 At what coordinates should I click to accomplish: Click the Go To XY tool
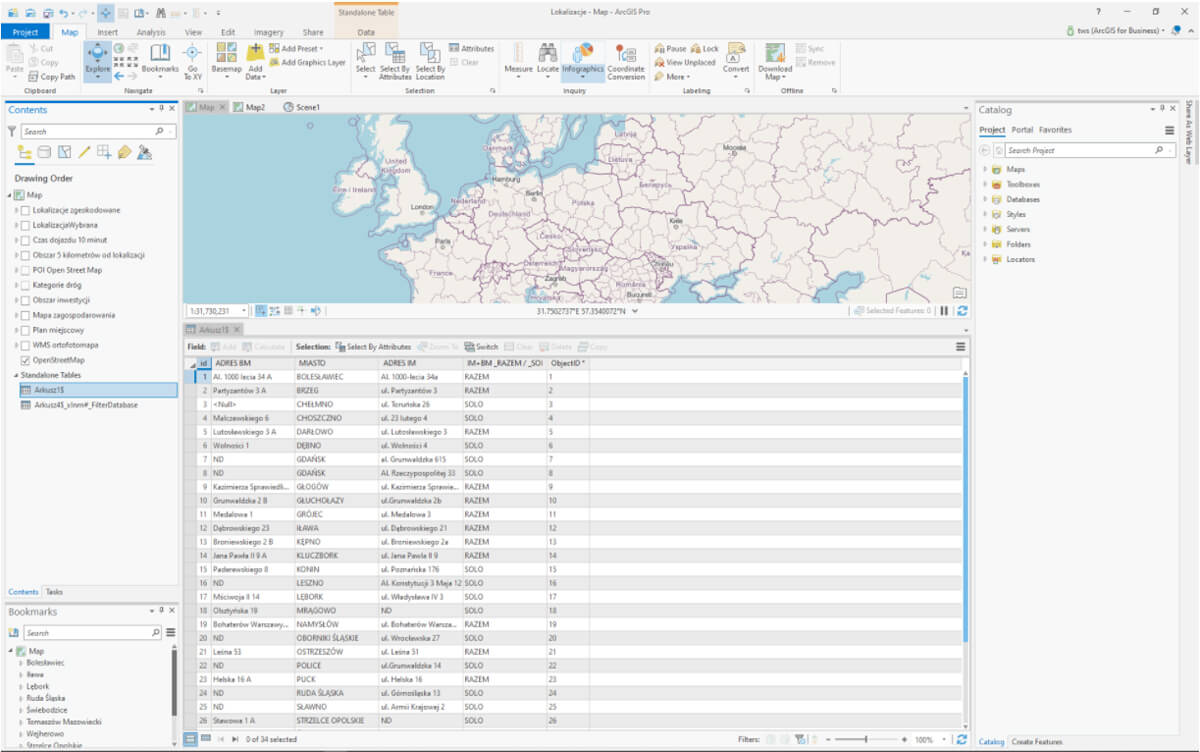(192, 60)
